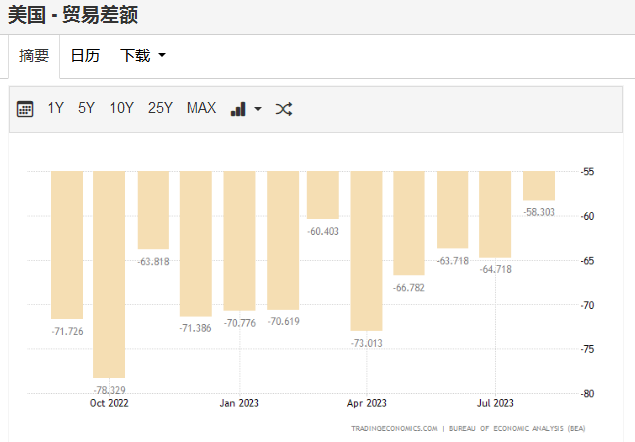The height and width of the screenshot is (442, 635).
Task: Switch to the 摘要 tab
Action: point(34,56)
